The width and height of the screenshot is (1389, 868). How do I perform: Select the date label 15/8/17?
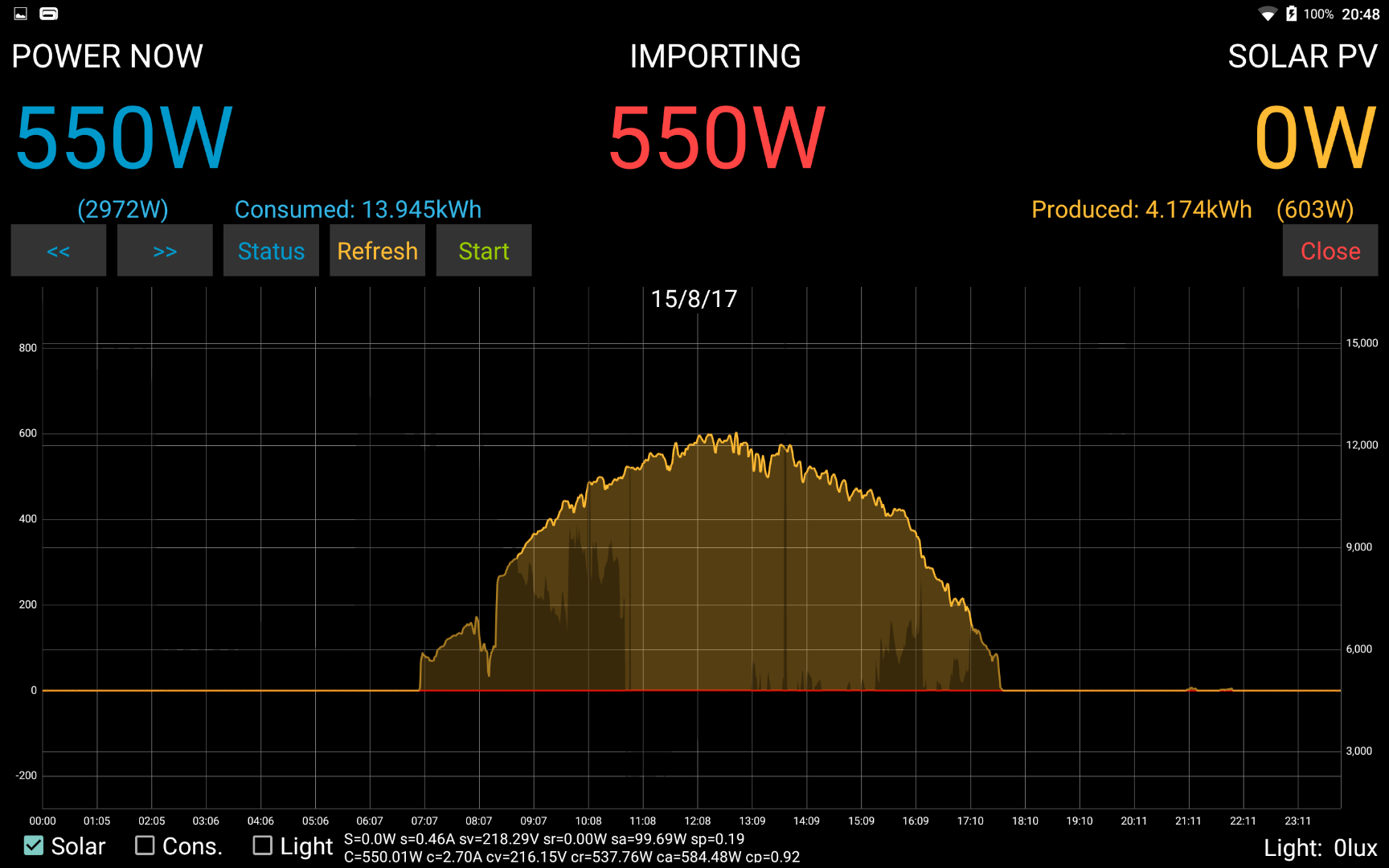pos(694,298)
